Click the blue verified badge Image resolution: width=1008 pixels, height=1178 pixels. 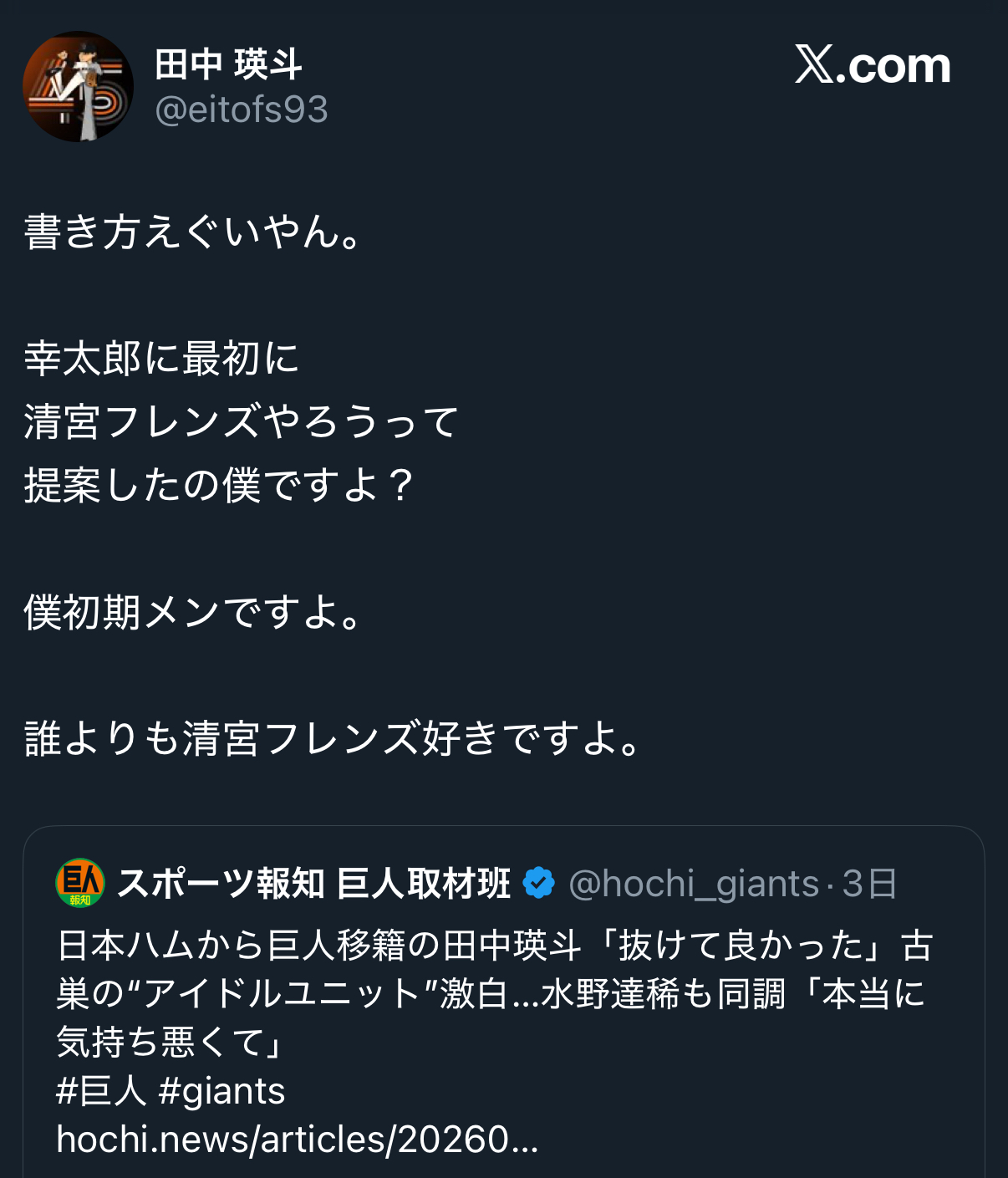(538, 883)
